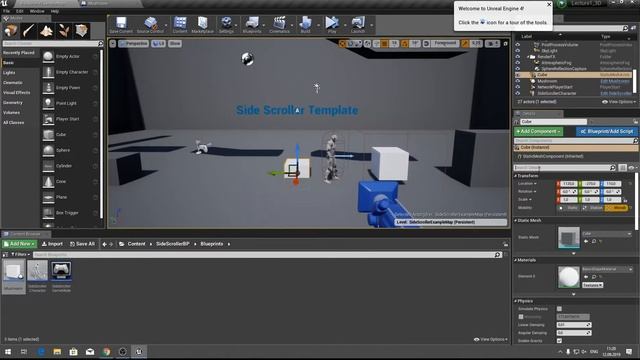Click the Static Mesh browse-to-asset magnifier icon
The height and width of the screenshot is (360, 640).
click(x=594, y=241)
